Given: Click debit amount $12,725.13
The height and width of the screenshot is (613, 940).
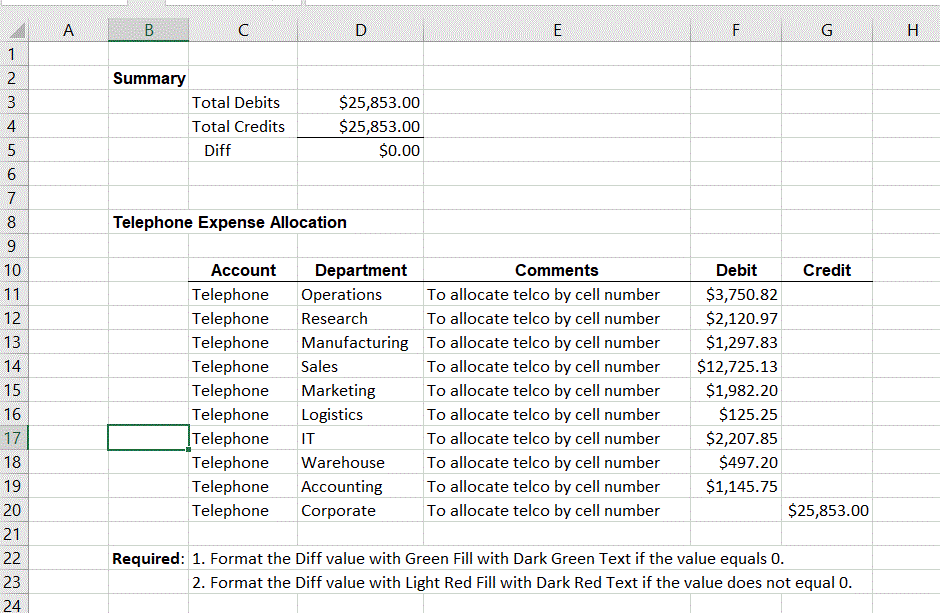Looking at the screenshot, I should click(736, 366).
